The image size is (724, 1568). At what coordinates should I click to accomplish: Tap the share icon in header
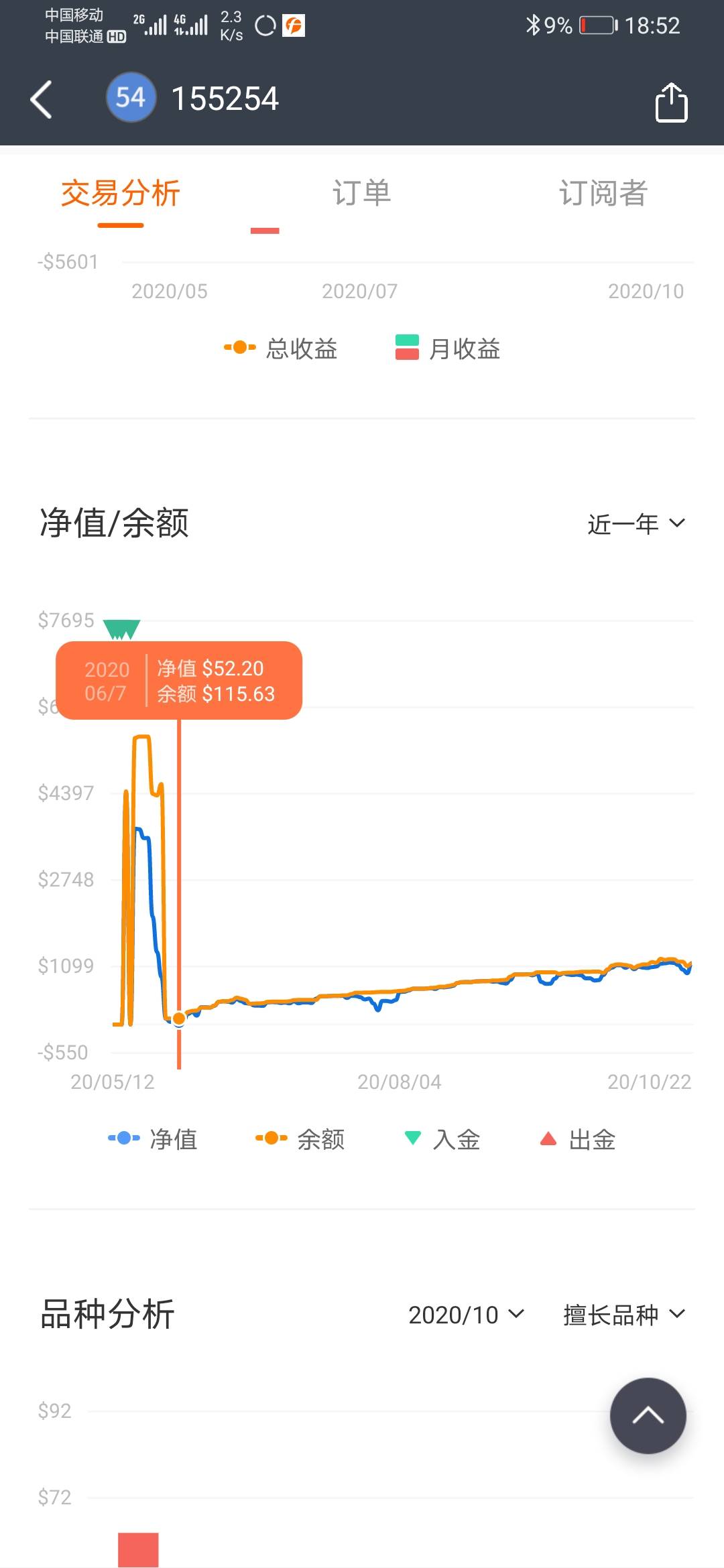tap(671, 103)
